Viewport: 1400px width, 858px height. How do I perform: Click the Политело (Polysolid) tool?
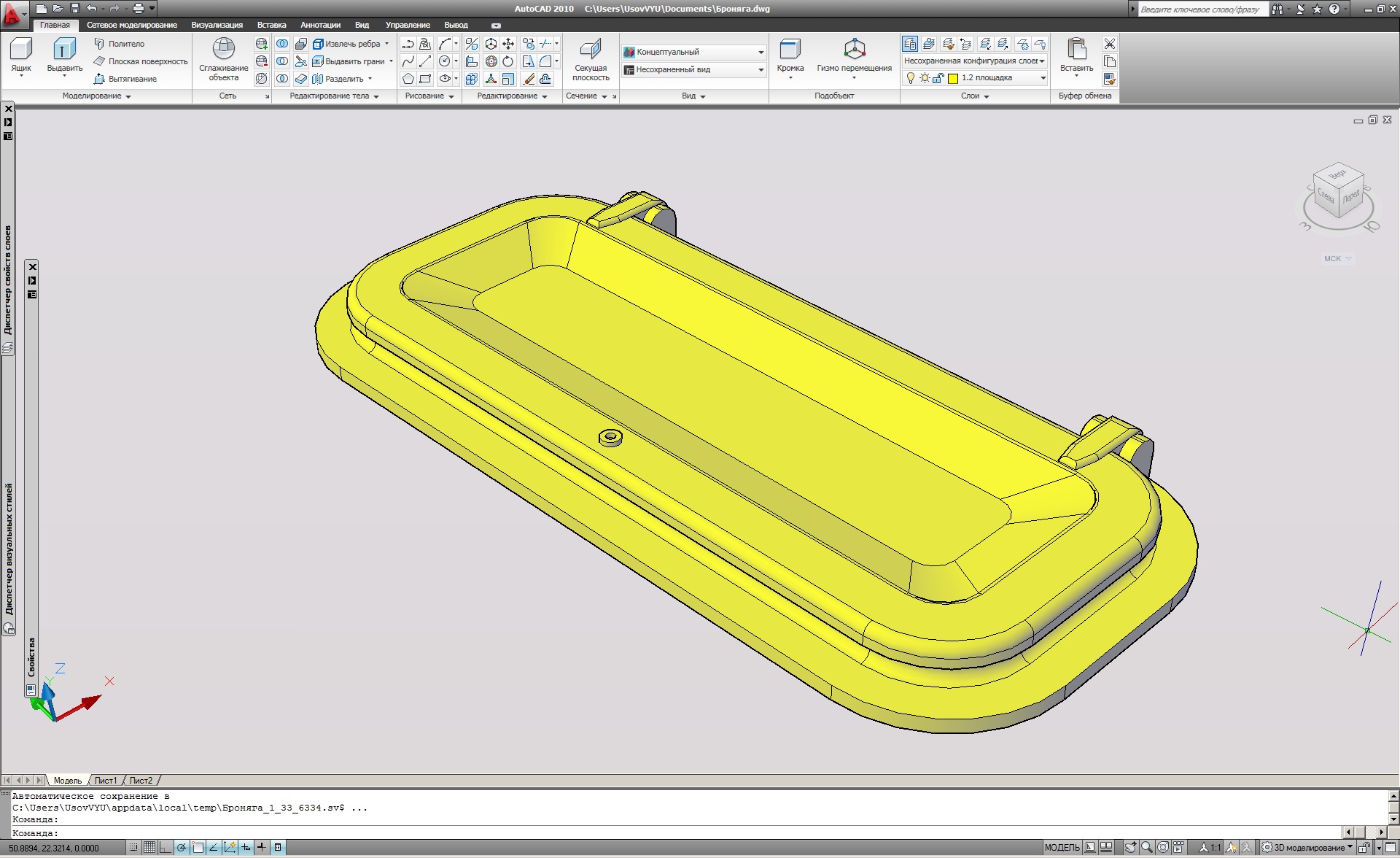119,44
